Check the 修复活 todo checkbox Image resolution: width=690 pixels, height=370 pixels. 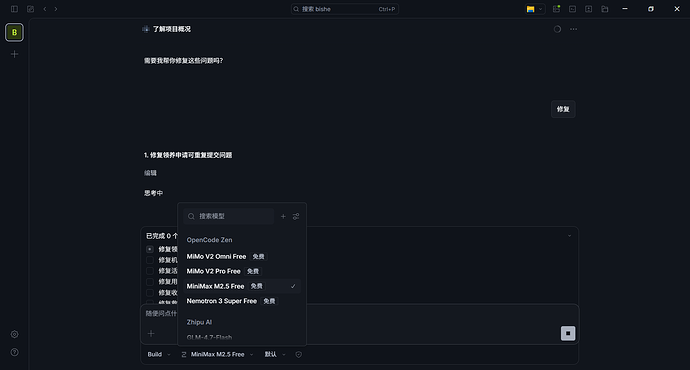coord(150,271)
